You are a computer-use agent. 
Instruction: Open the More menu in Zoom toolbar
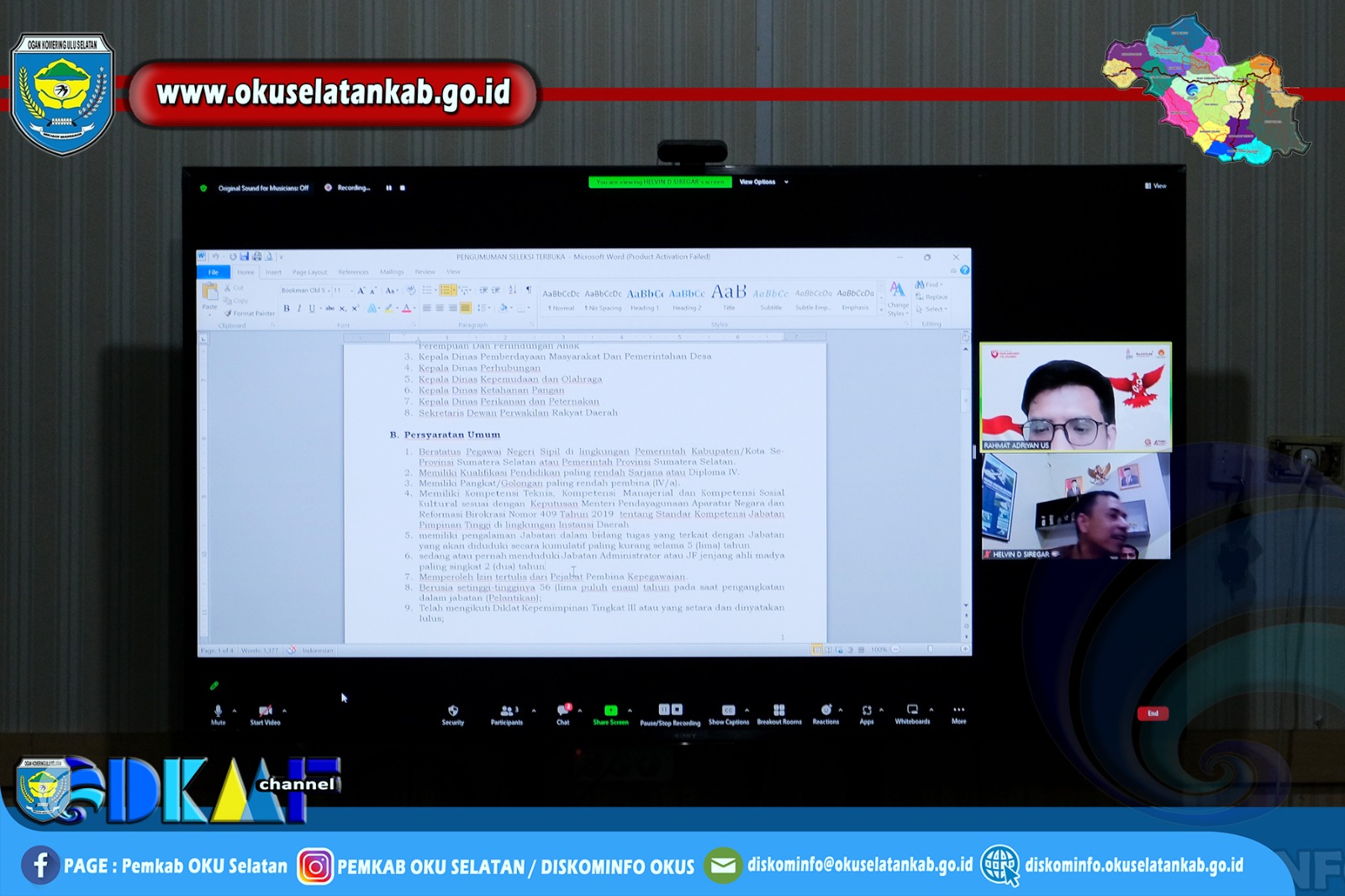958,711
